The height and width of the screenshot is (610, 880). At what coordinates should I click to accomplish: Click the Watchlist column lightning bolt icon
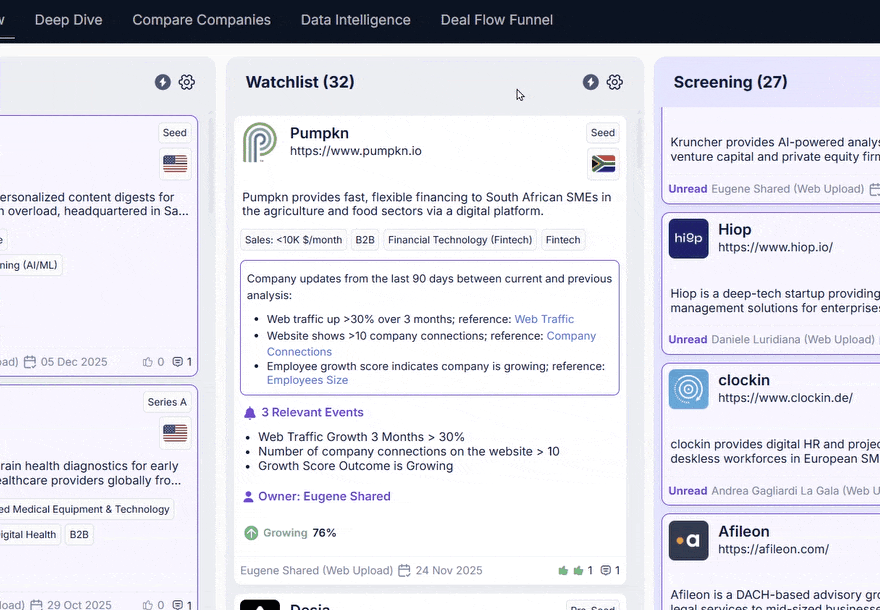click(591, 82)
